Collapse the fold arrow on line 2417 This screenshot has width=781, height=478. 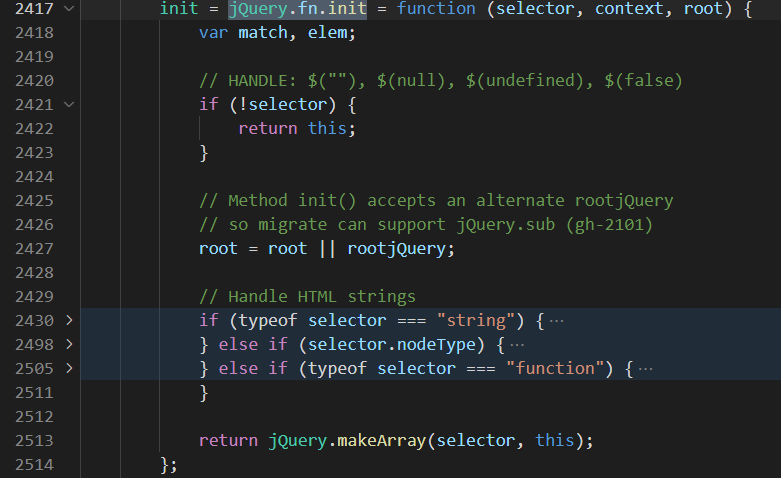(69, 8)
